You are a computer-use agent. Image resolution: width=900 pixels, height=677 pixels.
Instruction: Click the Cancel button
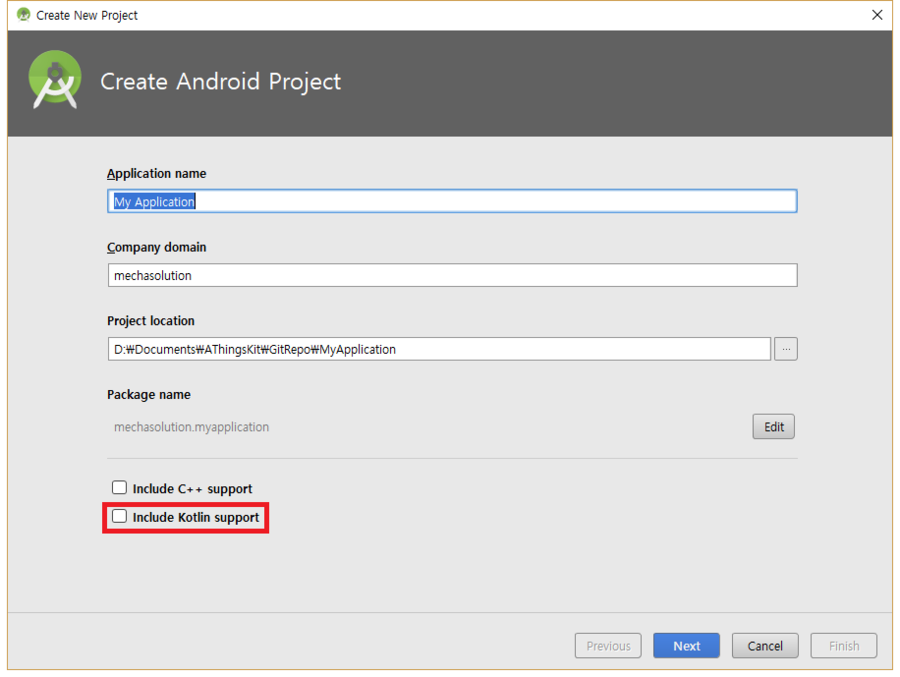click(x=765, y=646)
